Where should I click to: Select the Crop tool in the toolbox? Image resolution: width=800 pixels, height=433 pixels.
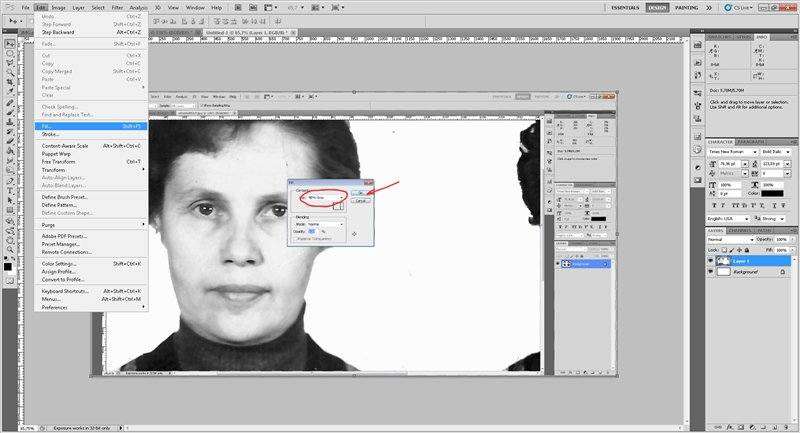coord(10,79)
